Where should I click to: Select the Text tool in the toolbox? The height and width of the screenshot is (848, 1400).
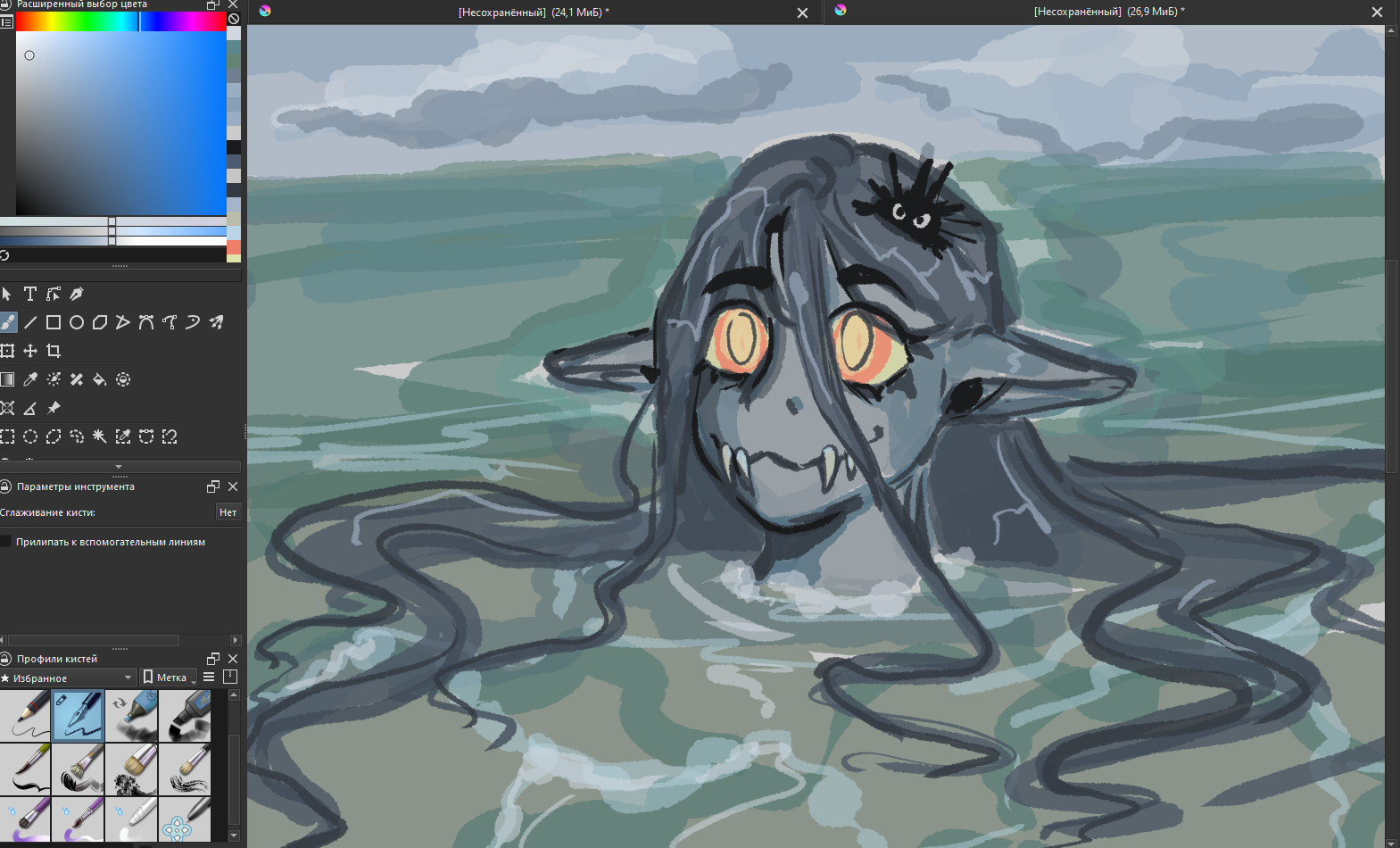30,294
